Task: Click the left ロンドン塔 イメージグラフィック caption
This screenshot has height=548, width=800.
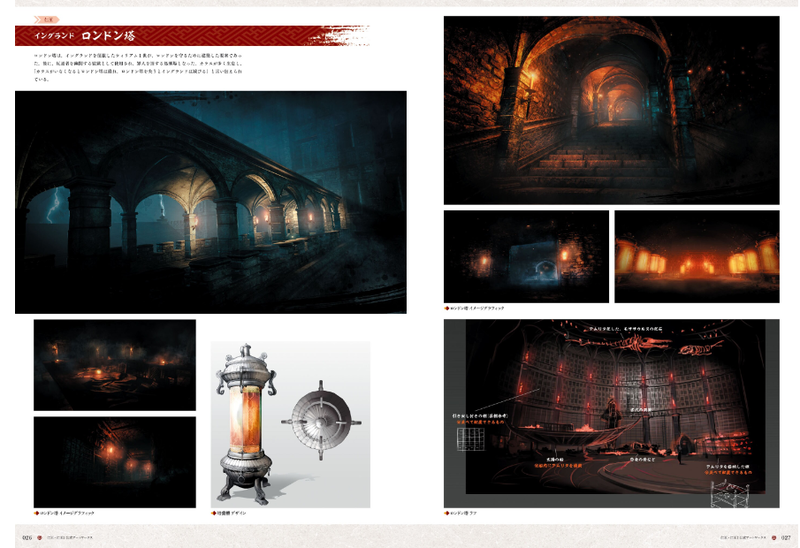Action: pos(67,513)
